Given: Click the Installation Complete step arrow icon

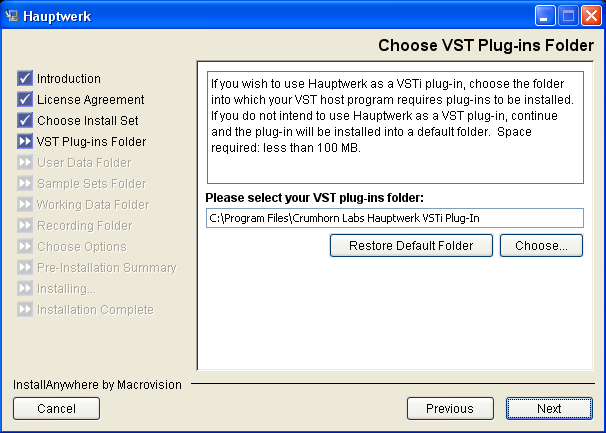Looking at the screenshot, I should coord(25,309).
